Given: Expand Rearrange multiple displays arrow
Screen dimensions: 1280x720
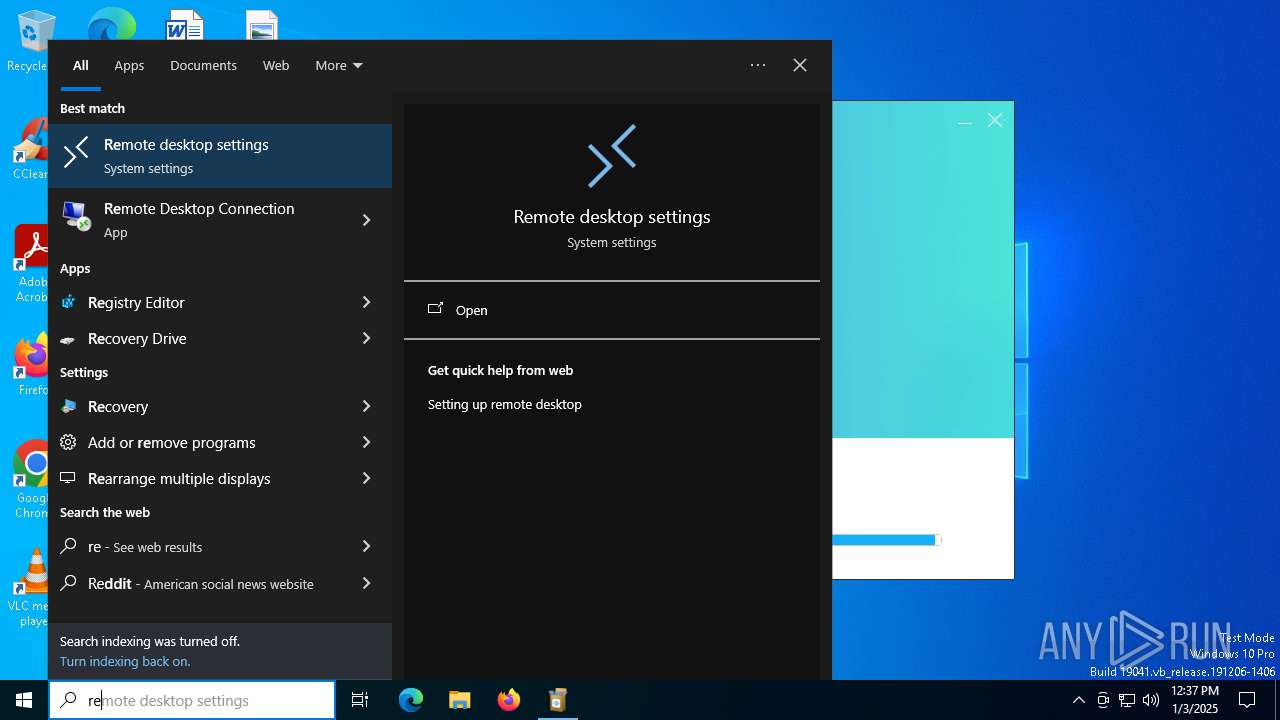Looking at the screenshot, I should pos(366,478).
